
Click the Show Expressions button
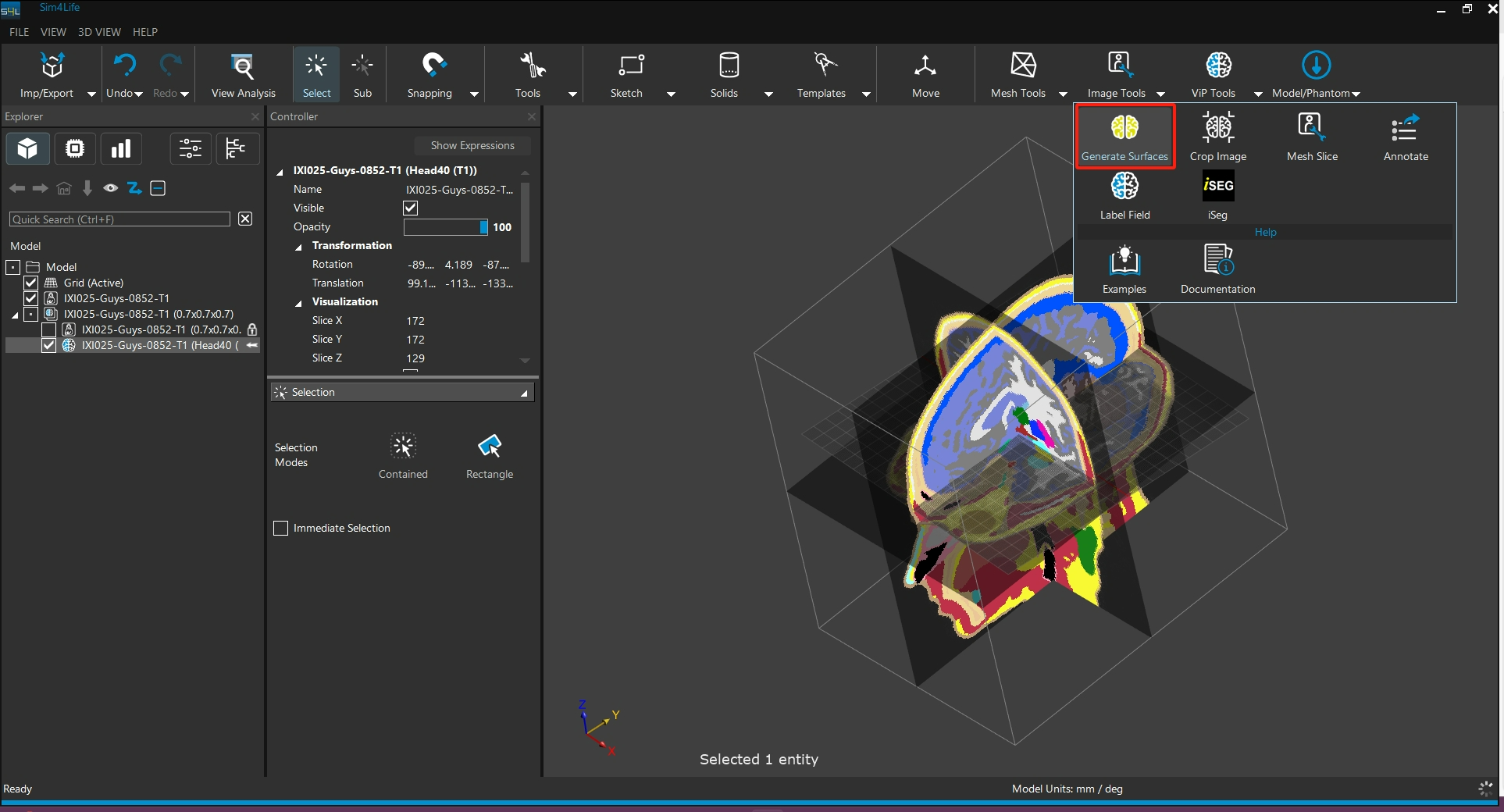click(x=472, y=145)
